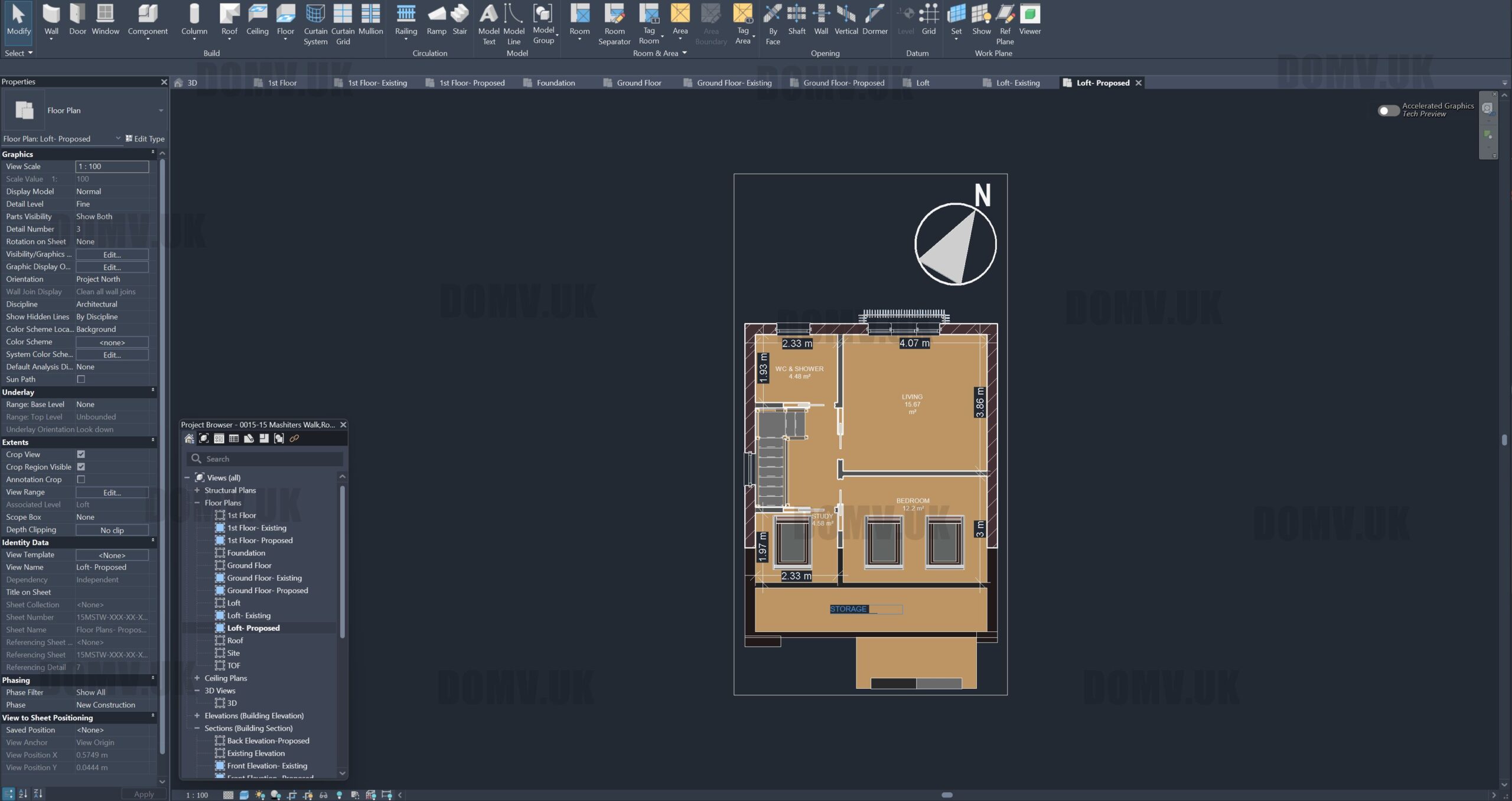Switch to the Ground Floor- Proposed tab
Viewport: 1512px width, 801px height.
point(843,83)
